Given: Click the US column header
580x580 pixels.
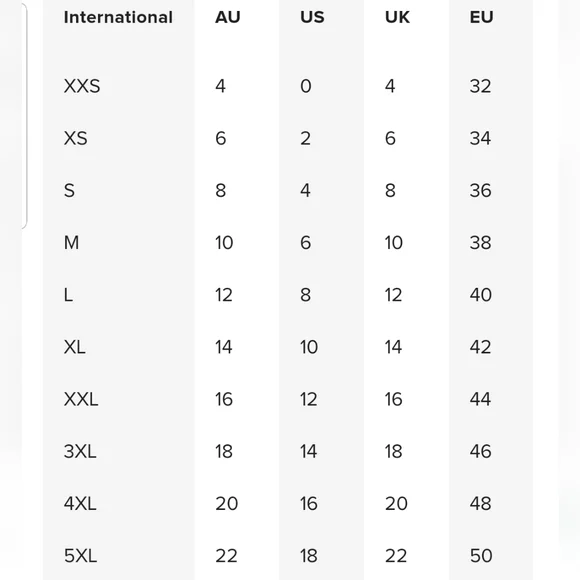Looking at the screenshot, I should point(312,17).
